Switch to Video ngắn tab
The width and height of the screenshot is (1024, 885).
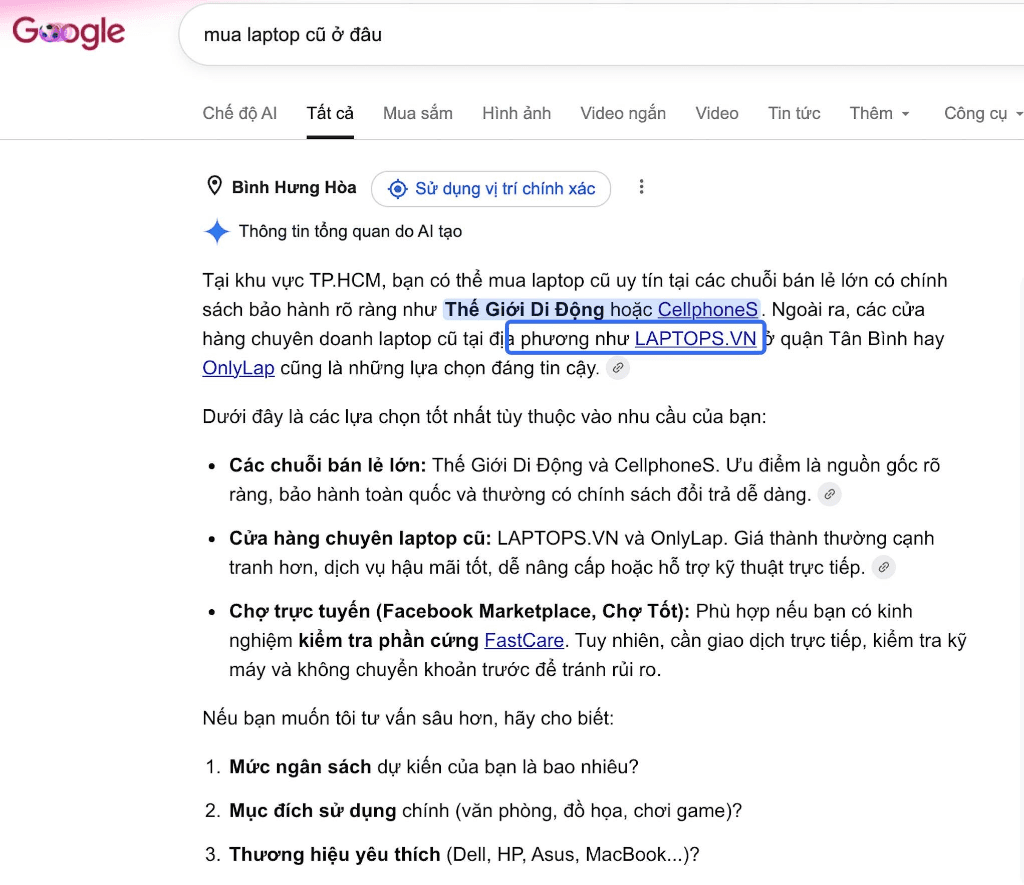pyautogui.click(x=623, y=113)
